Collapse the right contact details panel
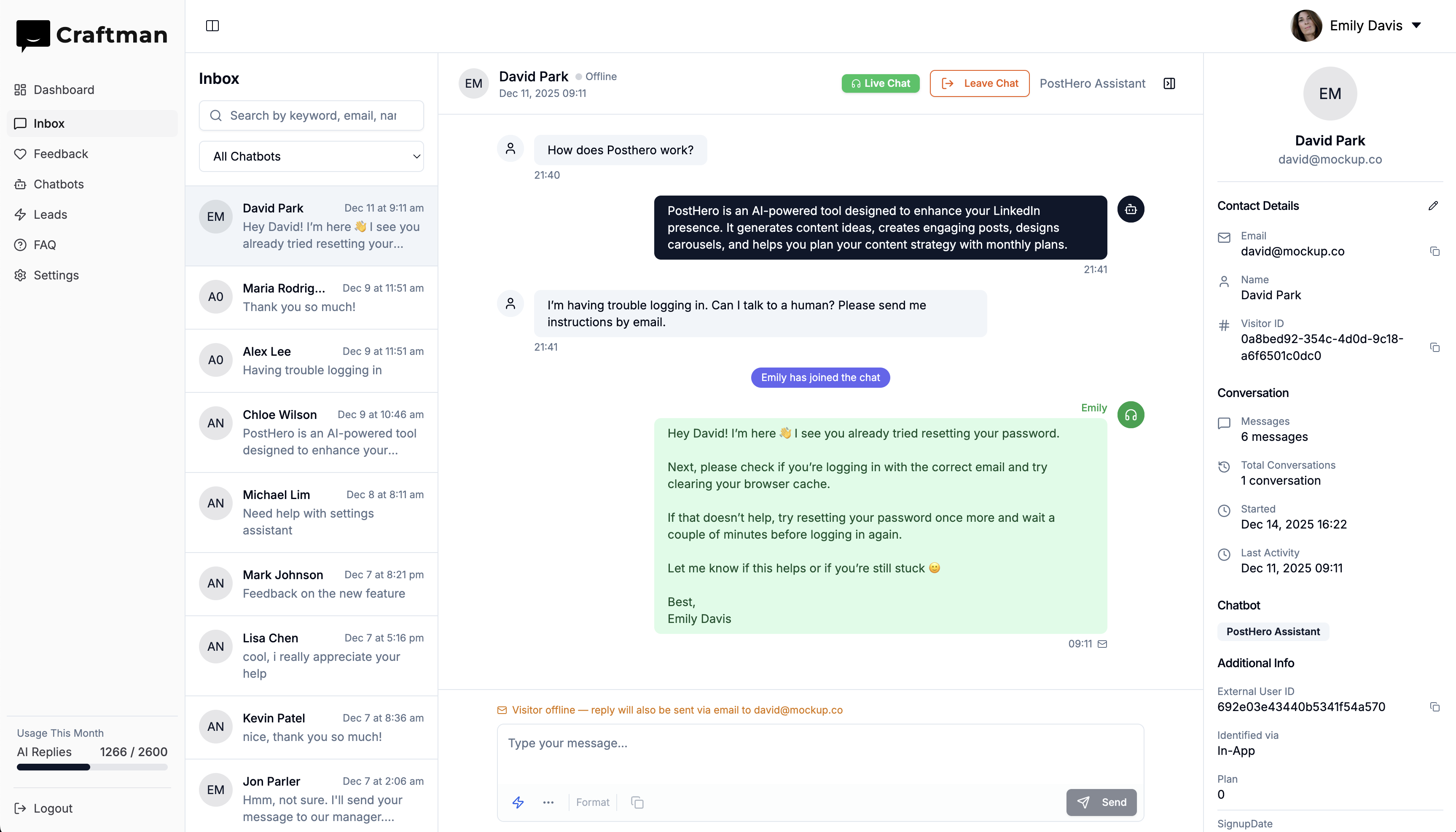Viewport: 1456px width, 832px height. pyautogui.click(x=1169, y=83)
